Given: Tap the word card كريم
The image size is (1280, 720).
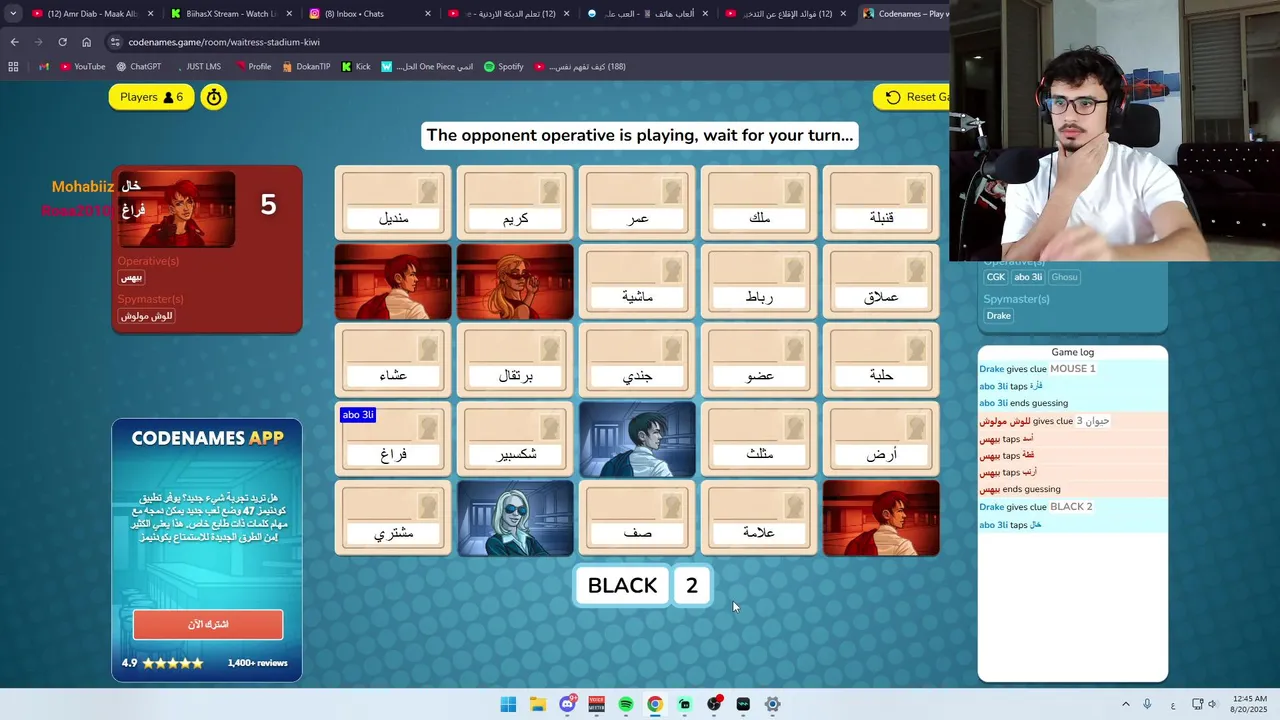Looking at the screenshot, I should (515, 203).
